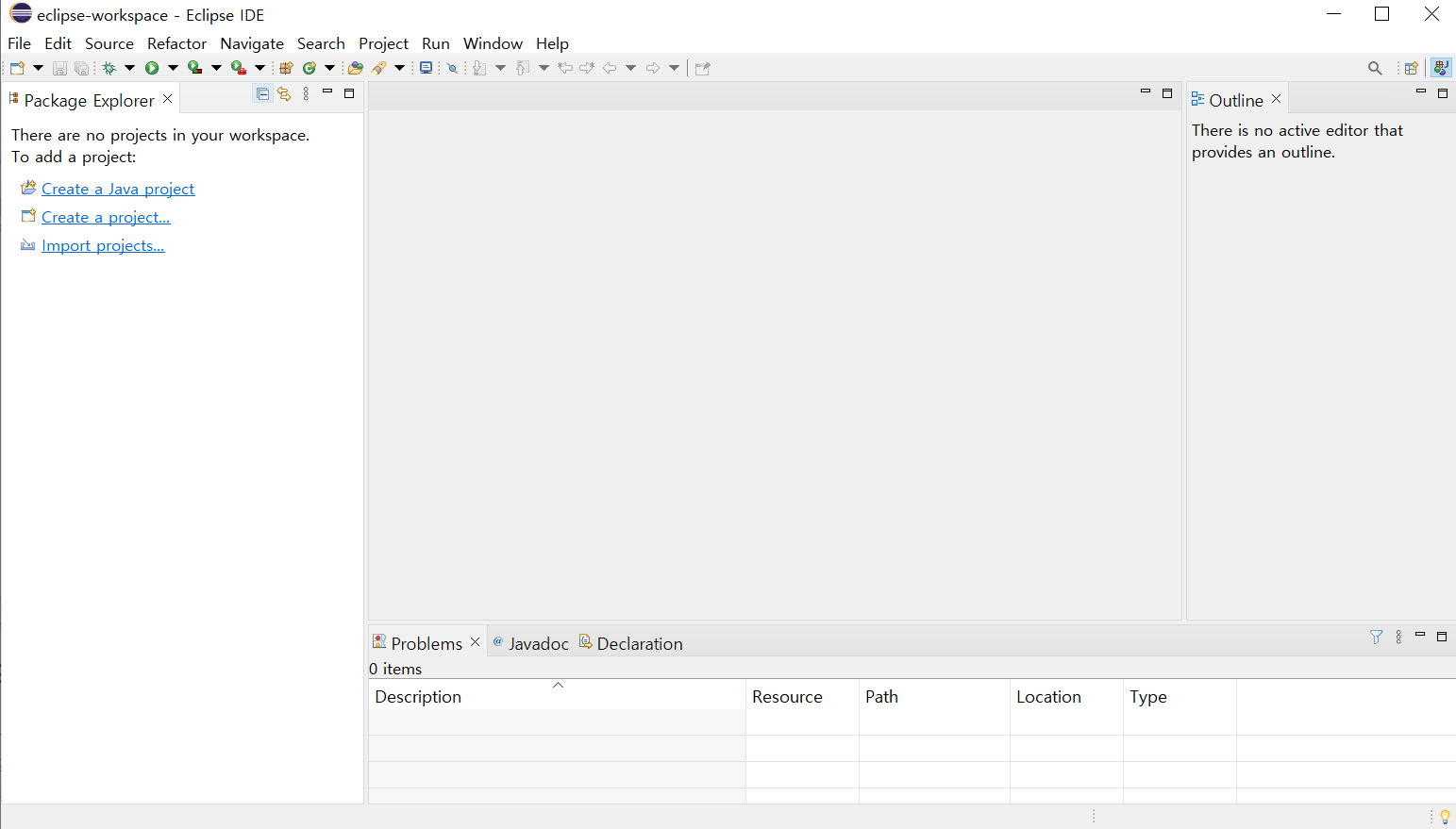This screenshot has height=829, width=1456.
Task: Click the Save icon in toolbar
Action: tap(59, 68)
